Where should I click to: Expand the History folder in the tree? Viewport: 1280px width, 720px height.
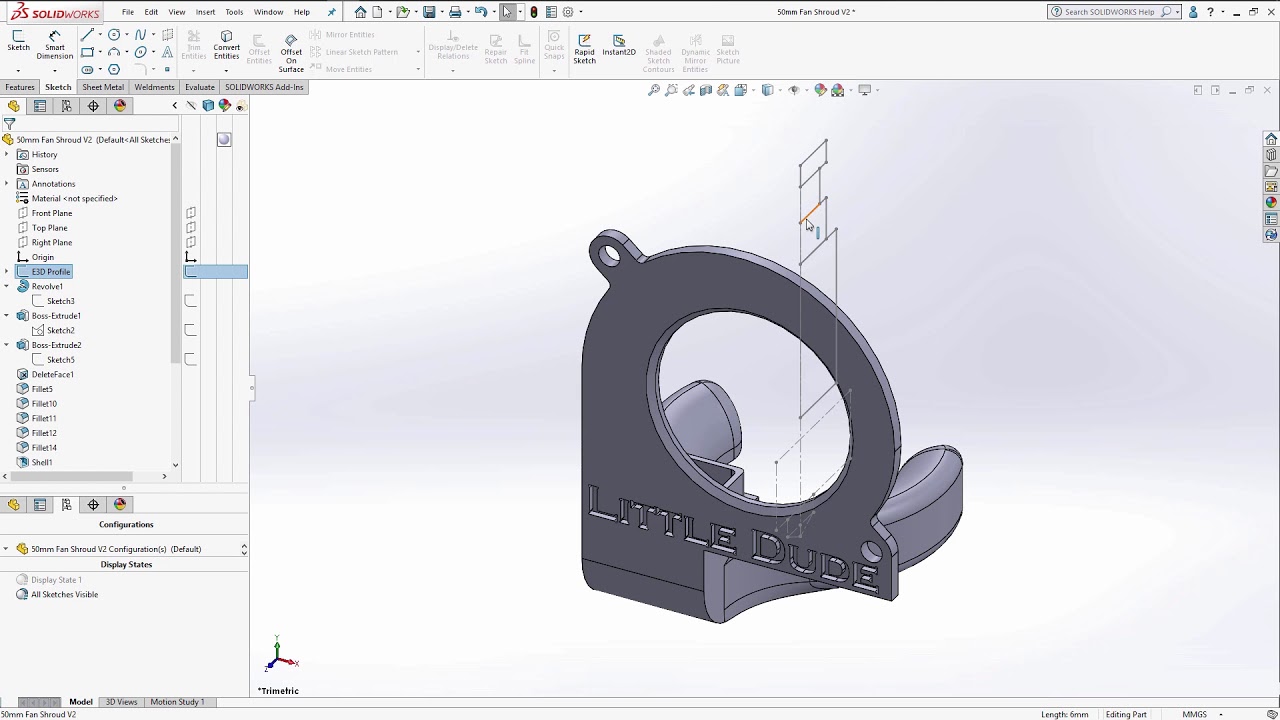[x=8, y=154]
